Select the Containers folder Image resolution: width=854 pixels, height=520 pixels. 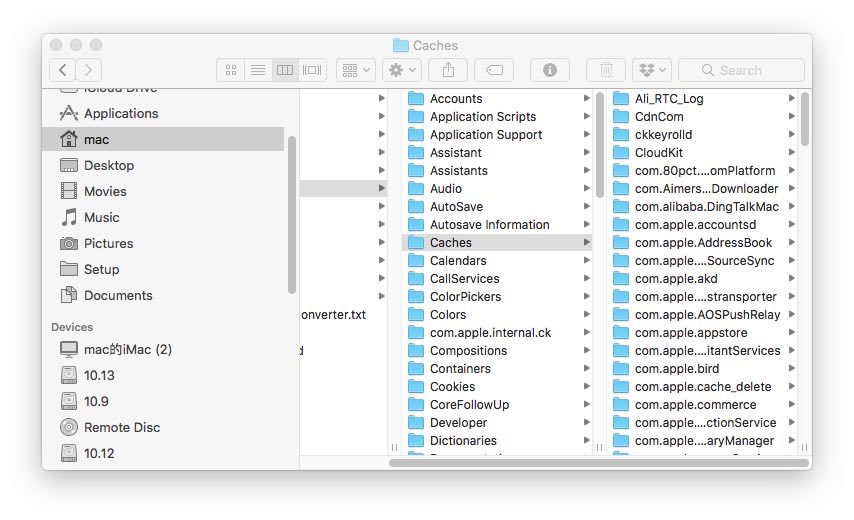coord(497,369)
